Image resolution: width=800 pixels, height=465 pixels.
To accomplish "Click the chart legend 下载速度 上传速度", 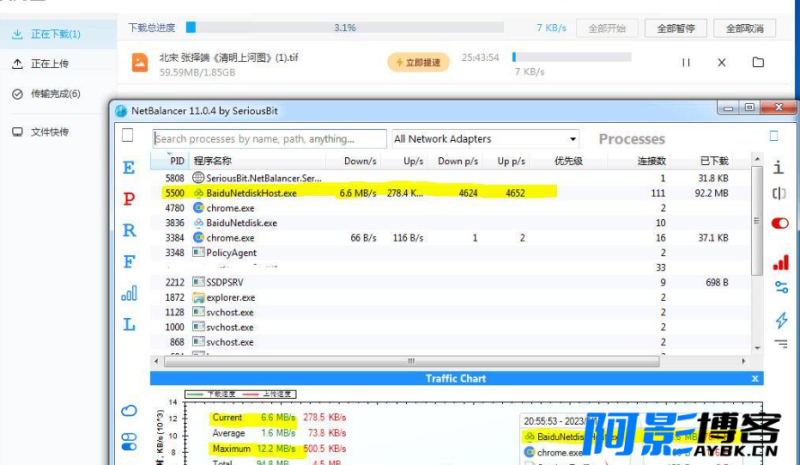I will coord(240,394).
